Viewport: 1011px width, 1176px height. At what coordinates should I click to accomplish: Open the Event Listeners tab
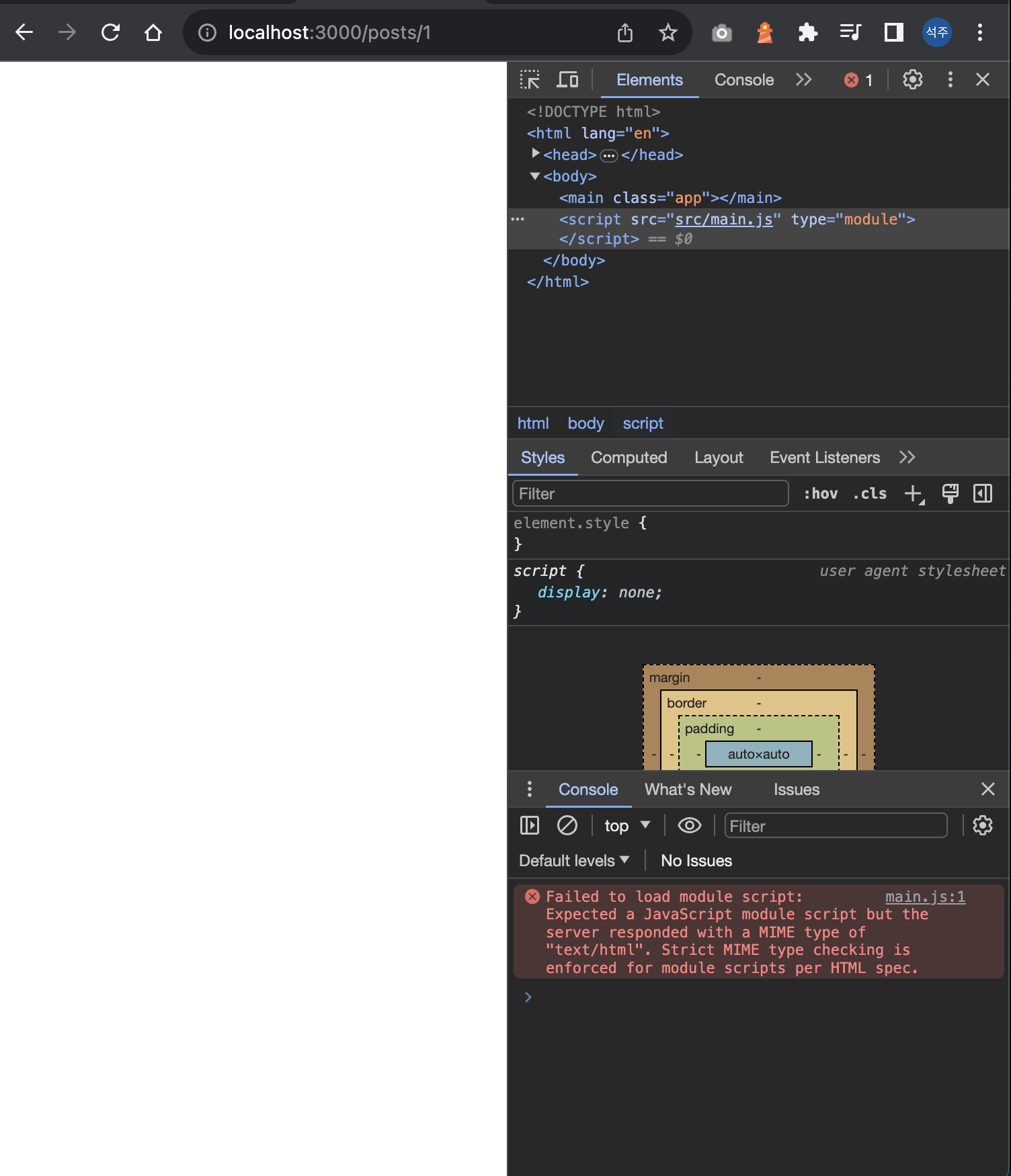point(825,458)
